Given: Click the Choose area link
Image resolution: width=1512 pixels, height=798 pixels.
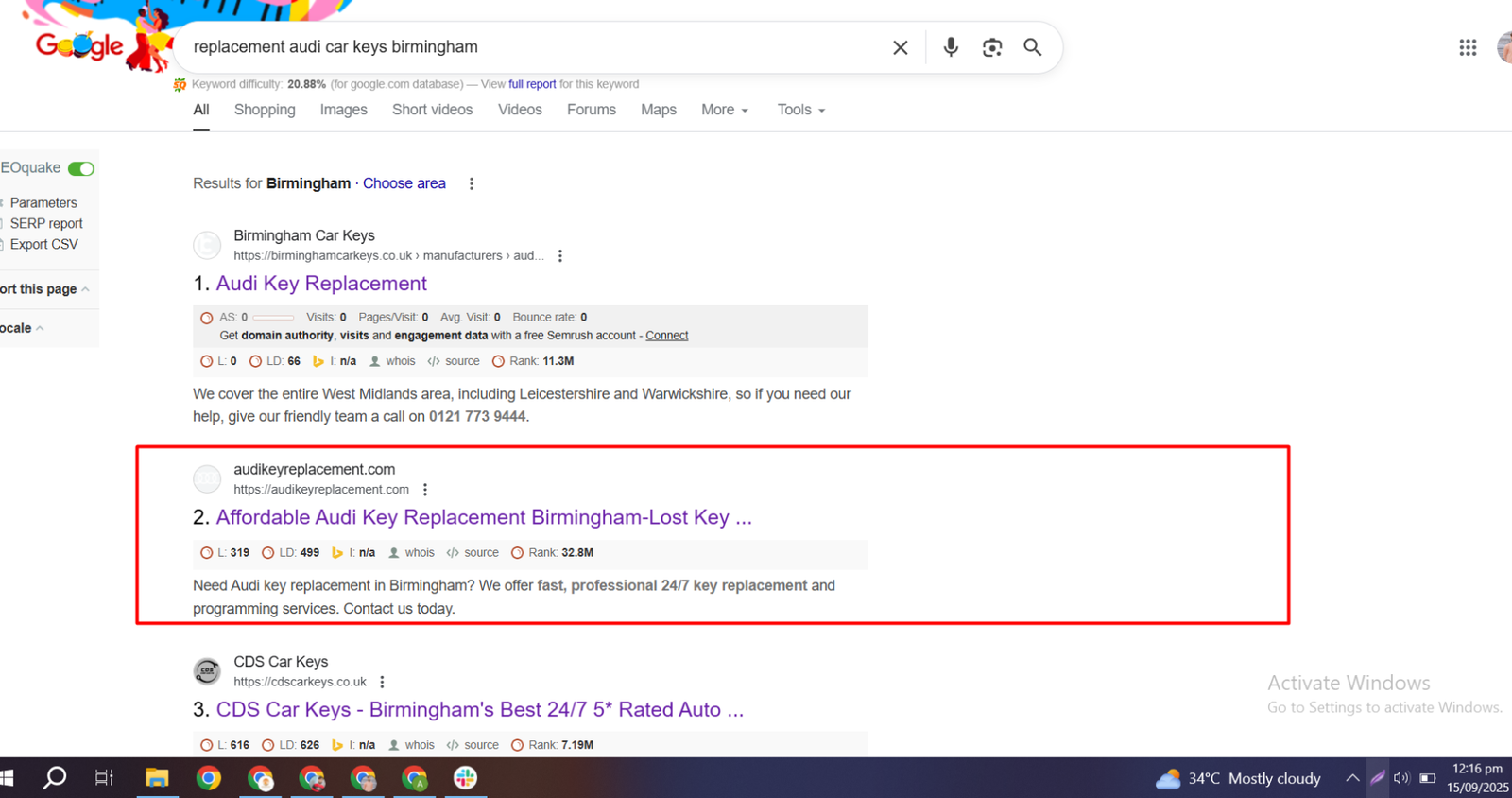Looking at the screenshot, I should tap(404, 183).
